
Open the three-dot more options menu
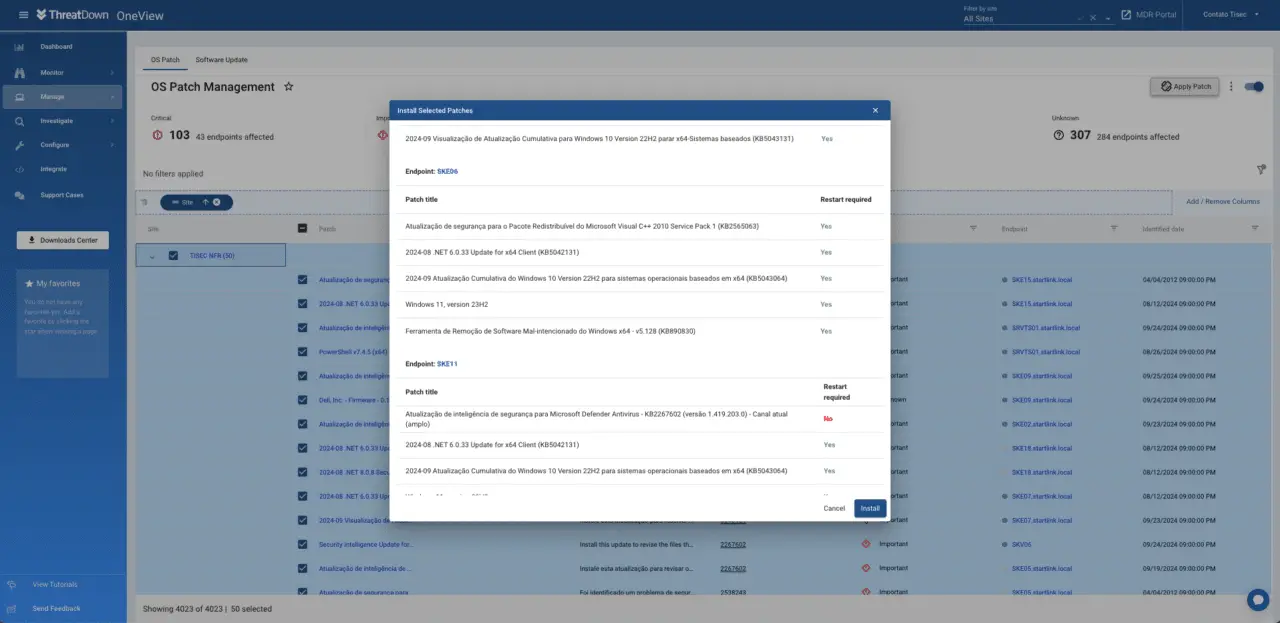pyautogui.click(x=1231, y=87)
